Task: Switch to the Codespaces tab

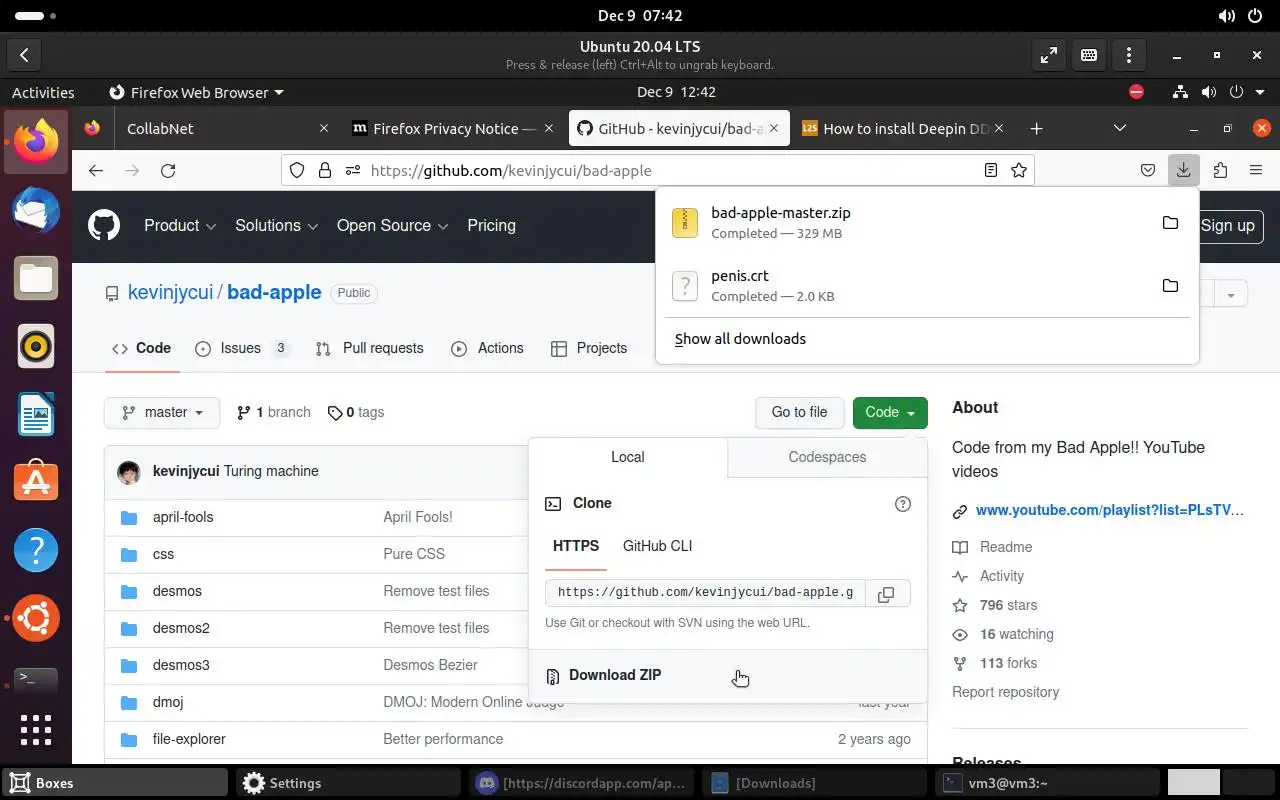Action: 827,457
